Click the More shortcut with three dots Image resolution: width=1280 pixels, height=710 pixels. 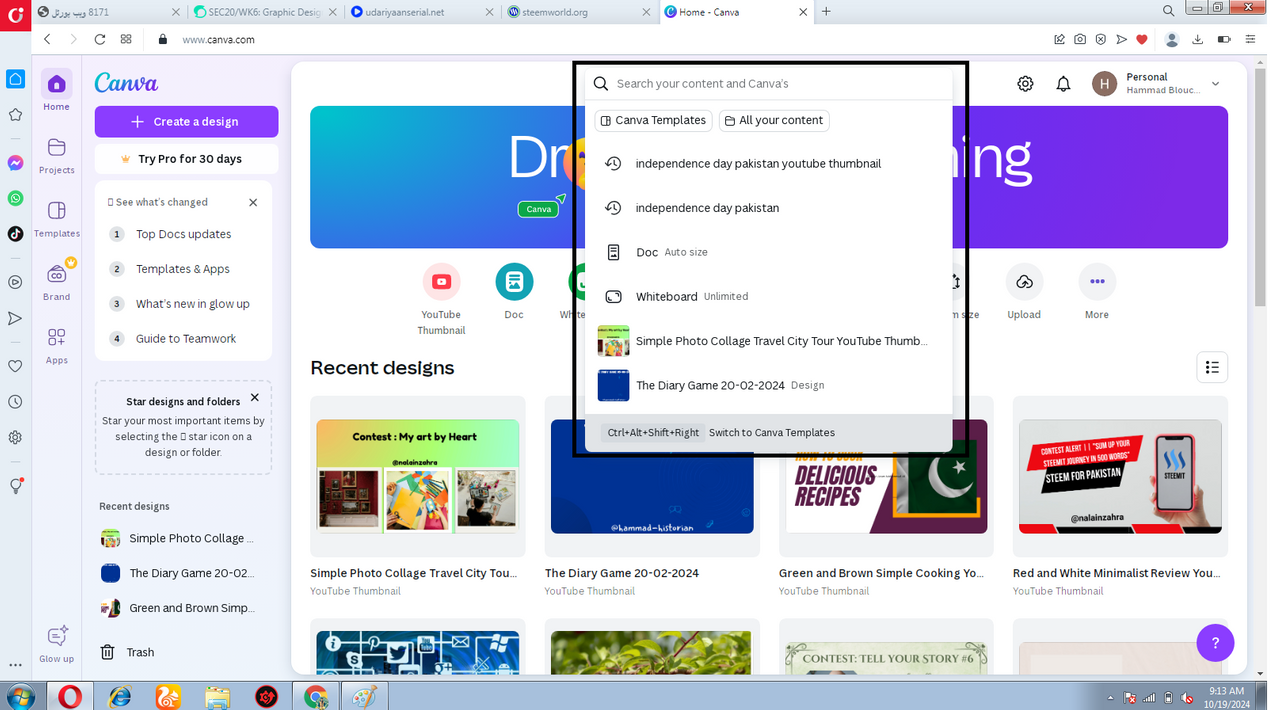1097,282
